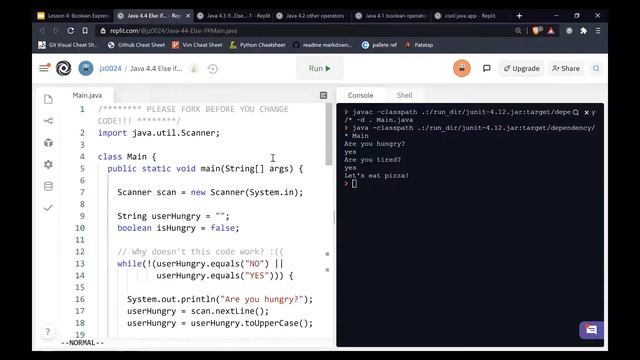Open Brave shields lion icon
This screenshot has height=360, width=640.
(536, 31)
